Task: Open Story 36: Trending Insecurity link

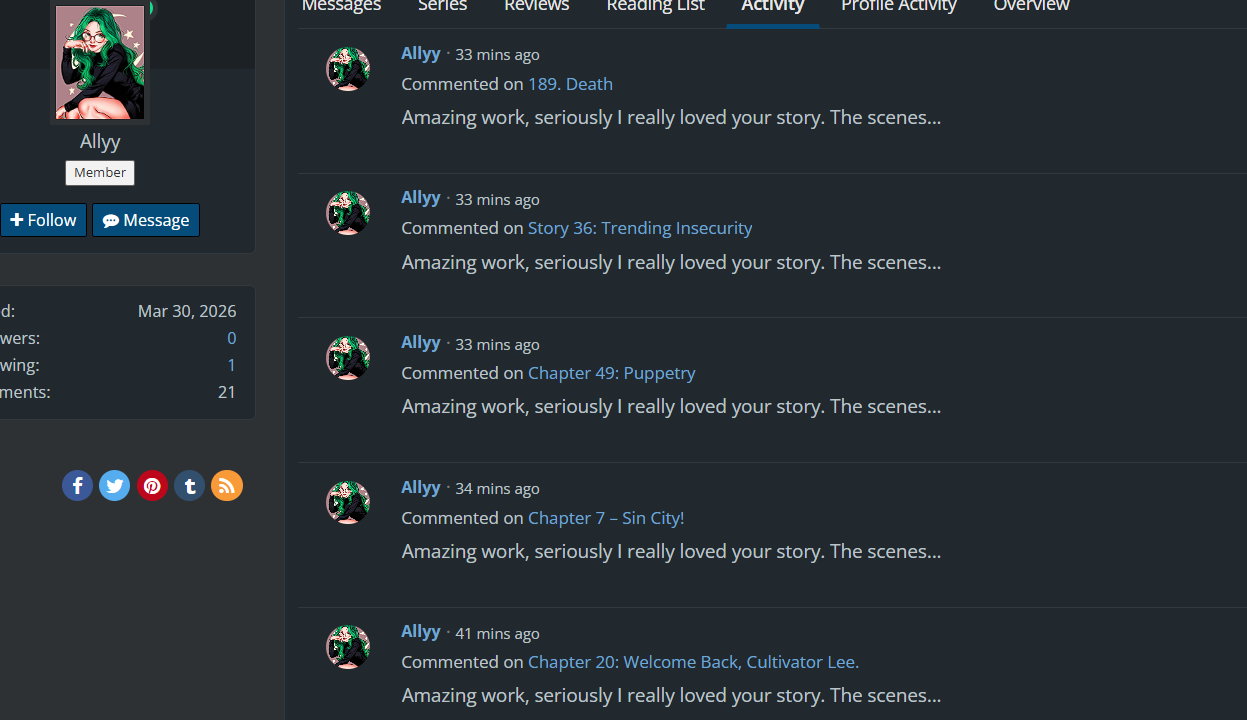Action: click(640, 228)
